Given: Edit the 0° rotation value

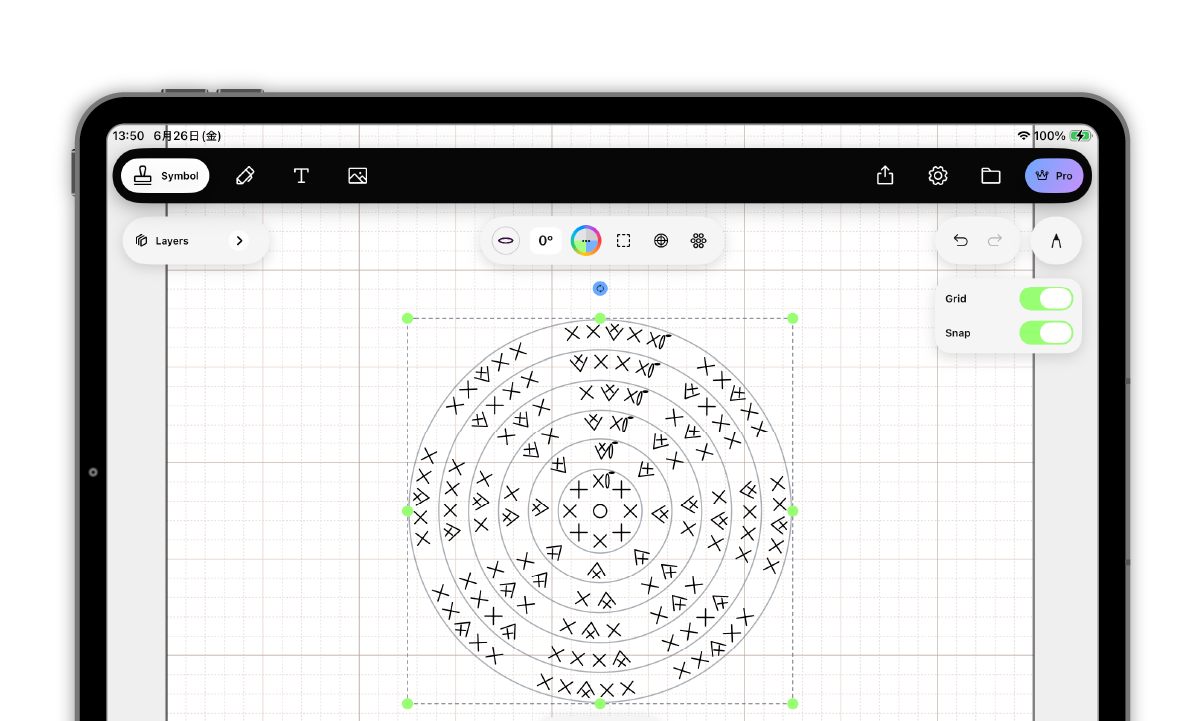Looking at the screenshot, I should coord(546,241).
